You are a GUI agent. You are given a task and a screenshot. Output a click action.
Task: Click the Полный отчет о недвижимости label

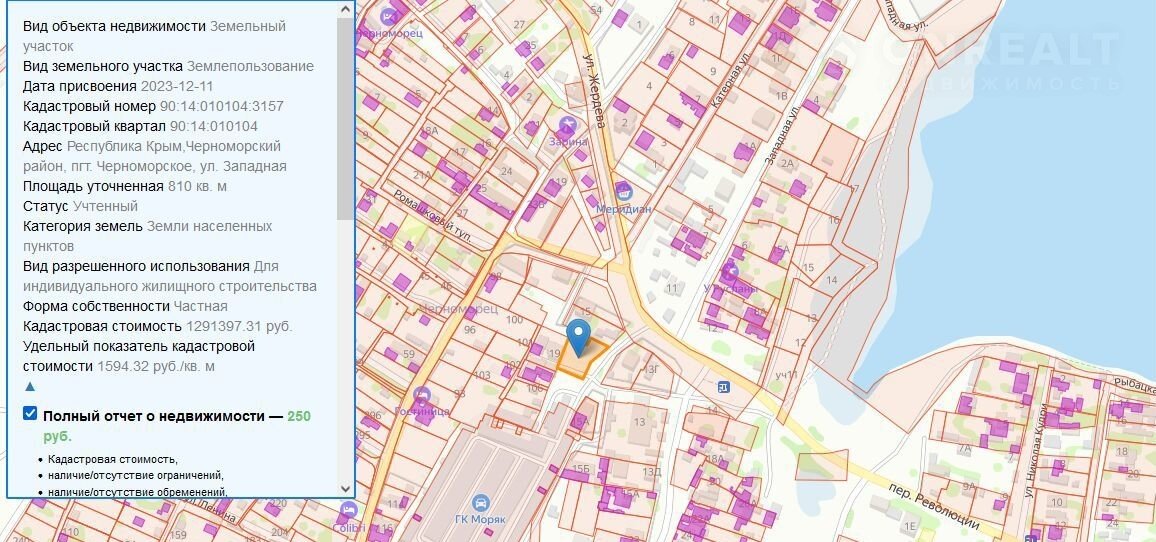[162, 414]
